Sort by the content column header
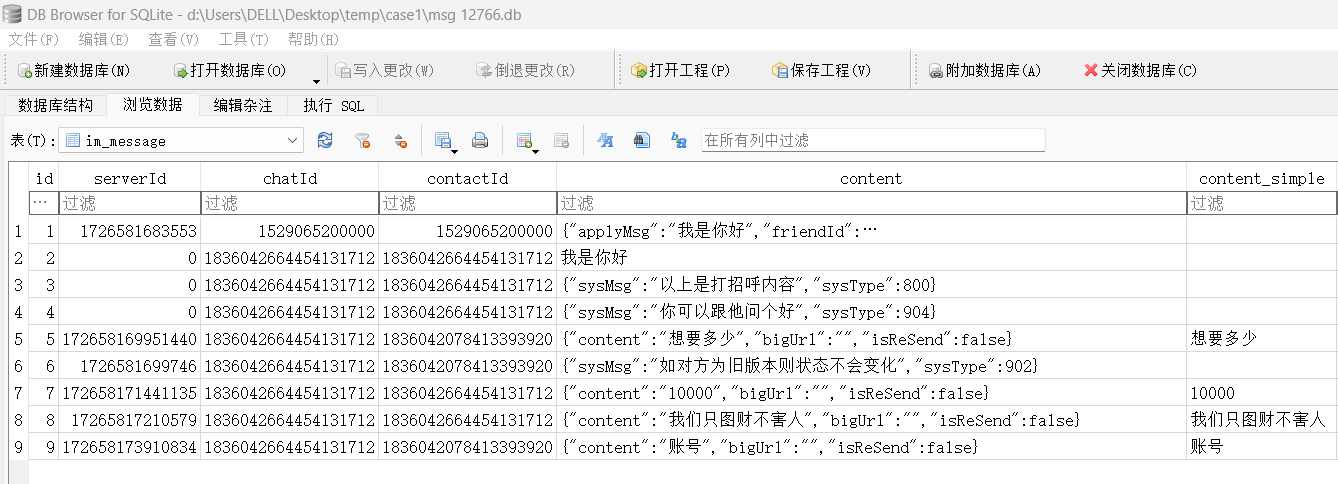Image resolution: width=1338 pixels, height=484 pixels. click(872, 179)
